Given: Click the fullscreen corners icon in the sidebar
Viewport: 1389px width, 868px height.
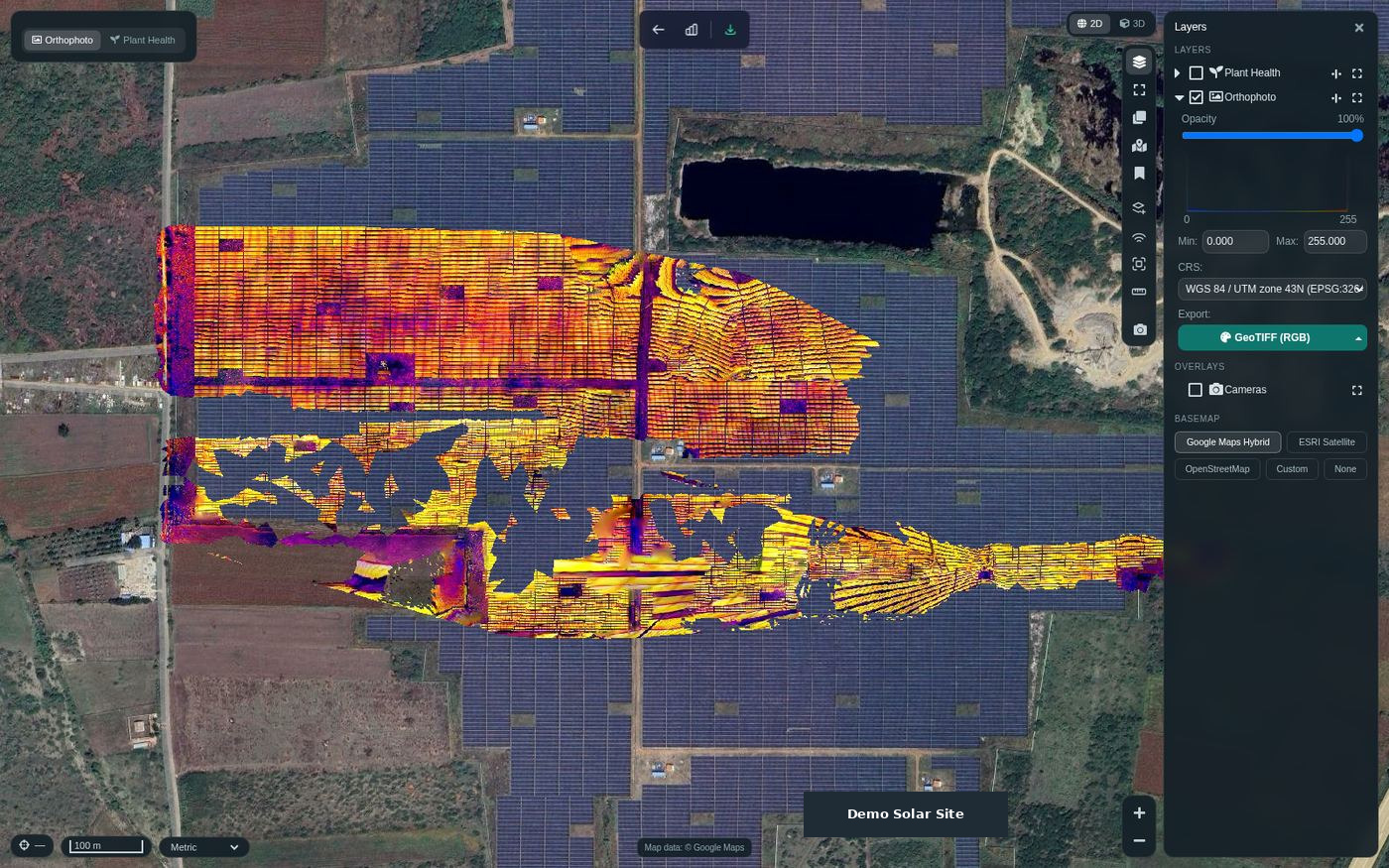Looking at the screenshot, I should pyautogui.click(x=1139, y=89).
